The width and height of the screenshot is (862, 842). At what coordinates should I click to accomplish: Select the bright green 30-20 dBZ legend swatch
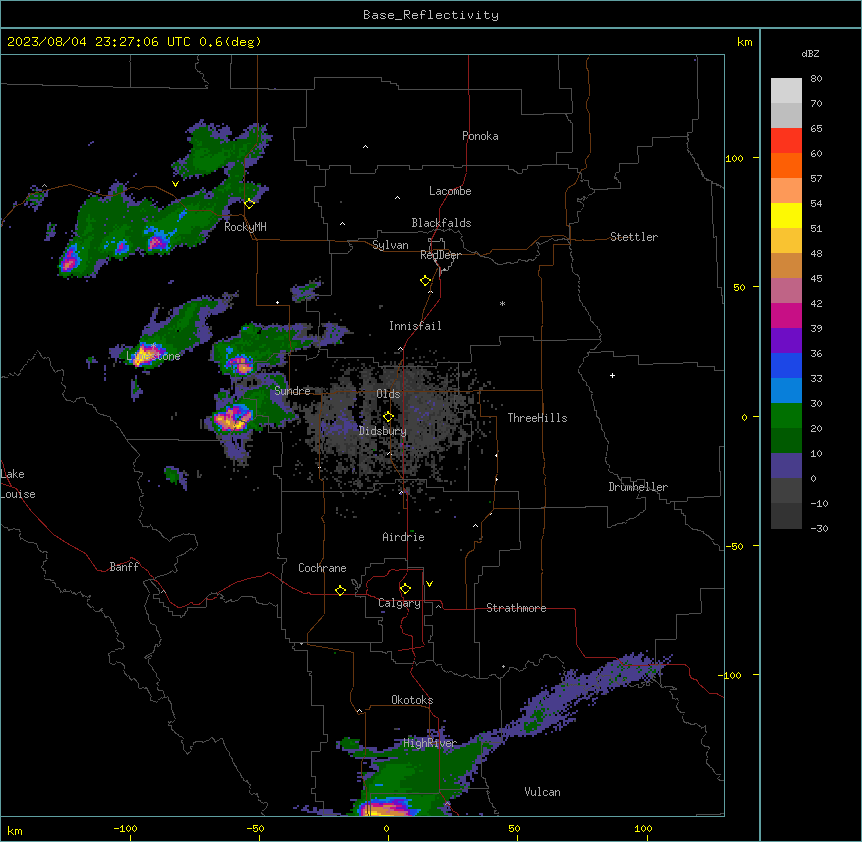click(786, 416)
